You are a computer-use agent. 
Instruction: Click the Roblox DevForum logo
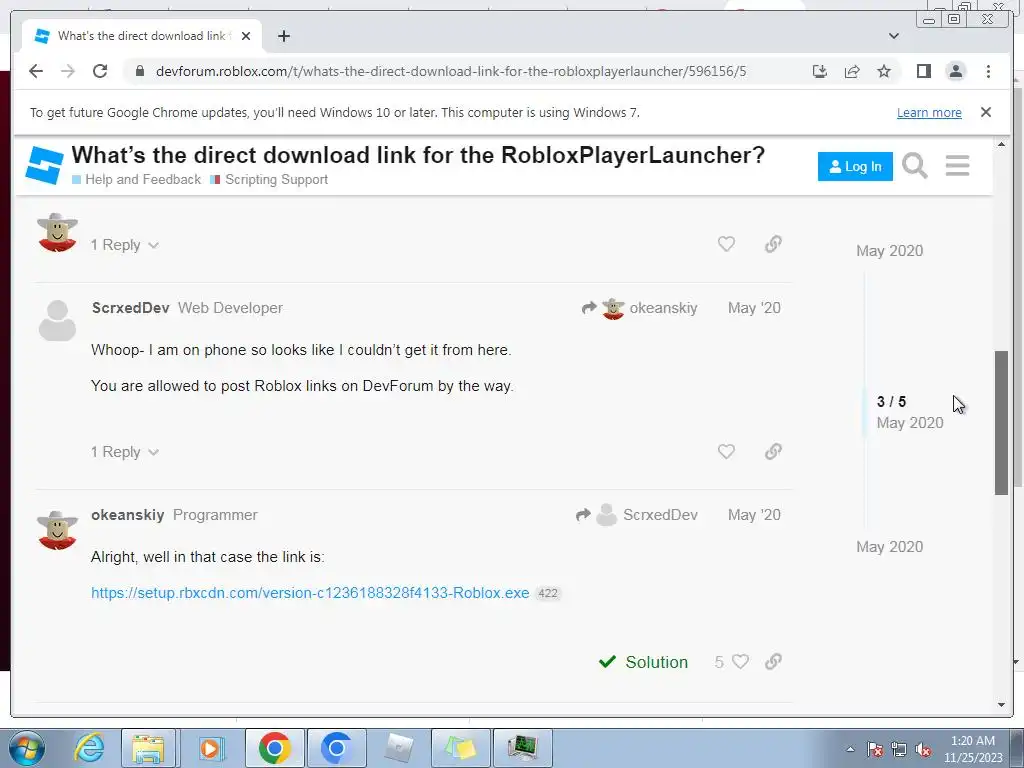[x=44, y=165]
